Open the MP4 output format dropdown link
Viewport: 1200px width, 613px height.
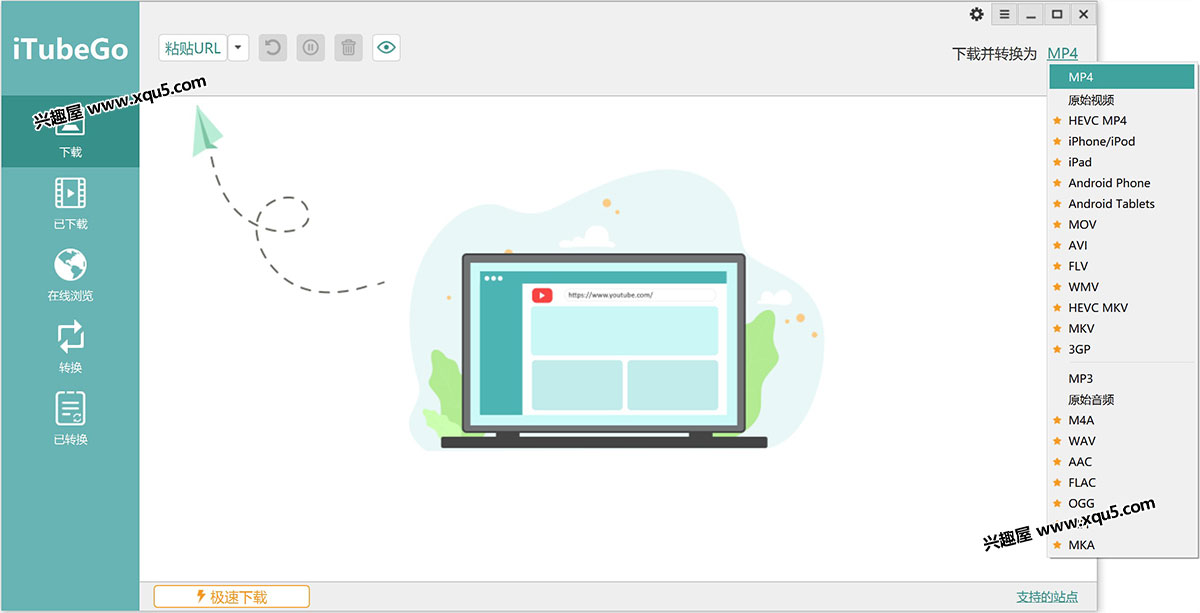click(1063, 54)
